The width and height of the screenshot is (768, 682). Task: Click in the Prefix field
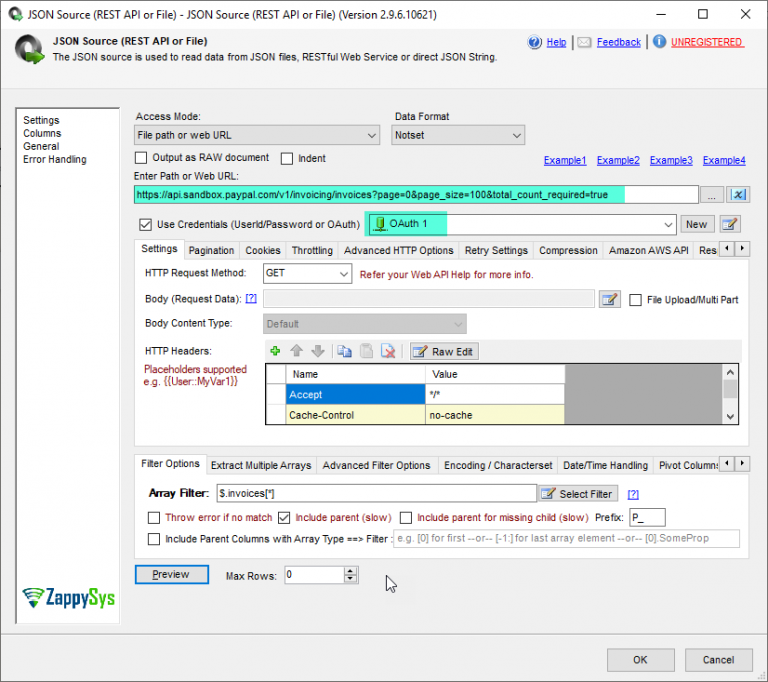[647, 517]
